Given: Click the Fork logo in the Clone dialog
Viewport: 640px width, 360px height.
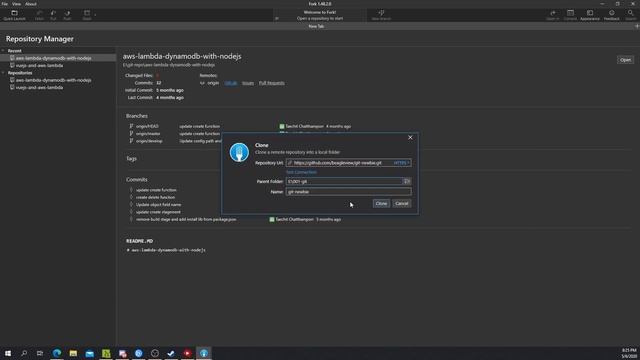Looking at the screenshot, I should pyautogui.click(x=239, y=153).
